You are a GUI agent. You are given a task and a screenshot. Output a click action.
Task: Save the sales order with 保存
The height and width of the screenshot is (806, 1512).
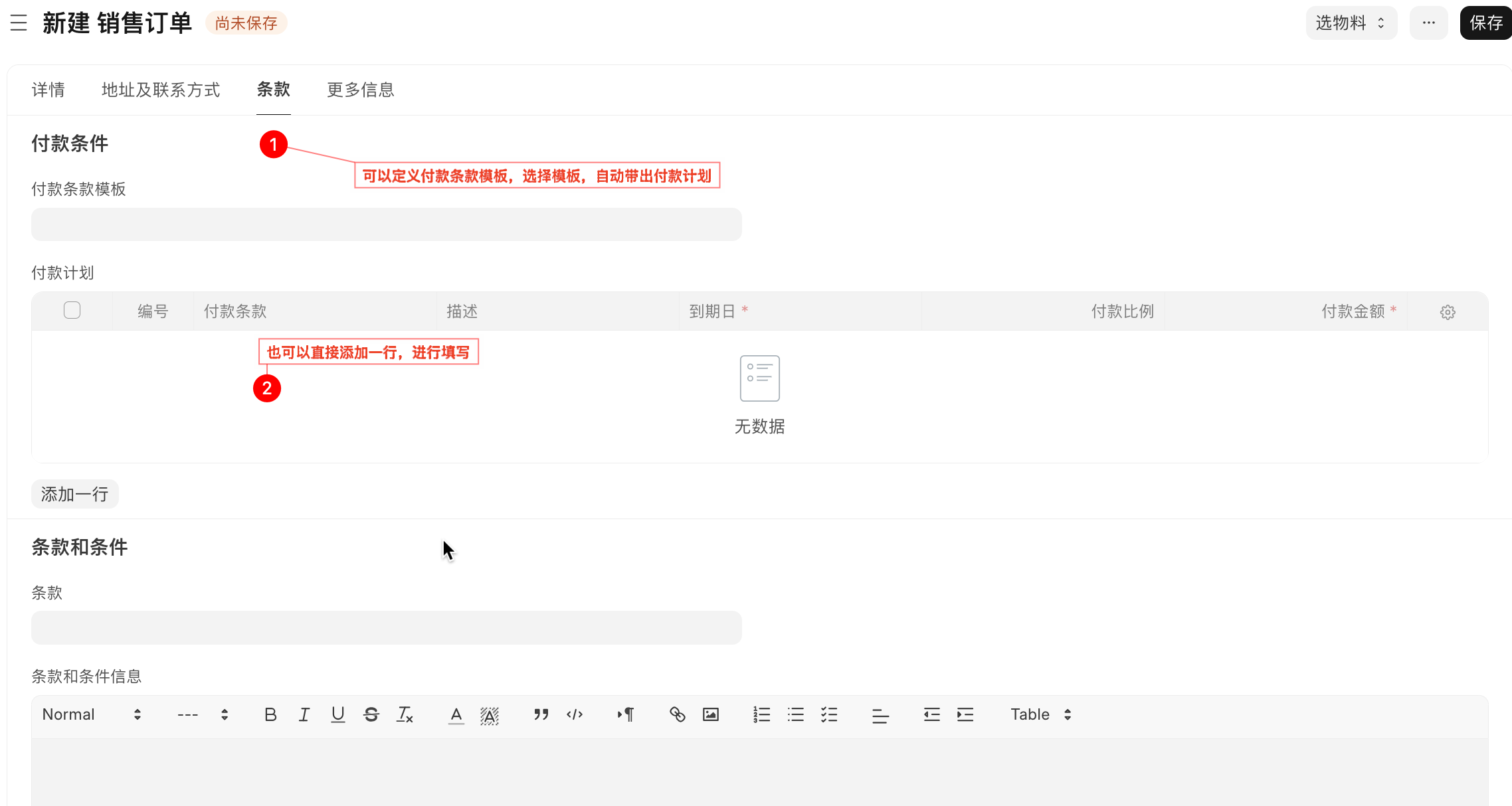click(x=1485, y=23)
